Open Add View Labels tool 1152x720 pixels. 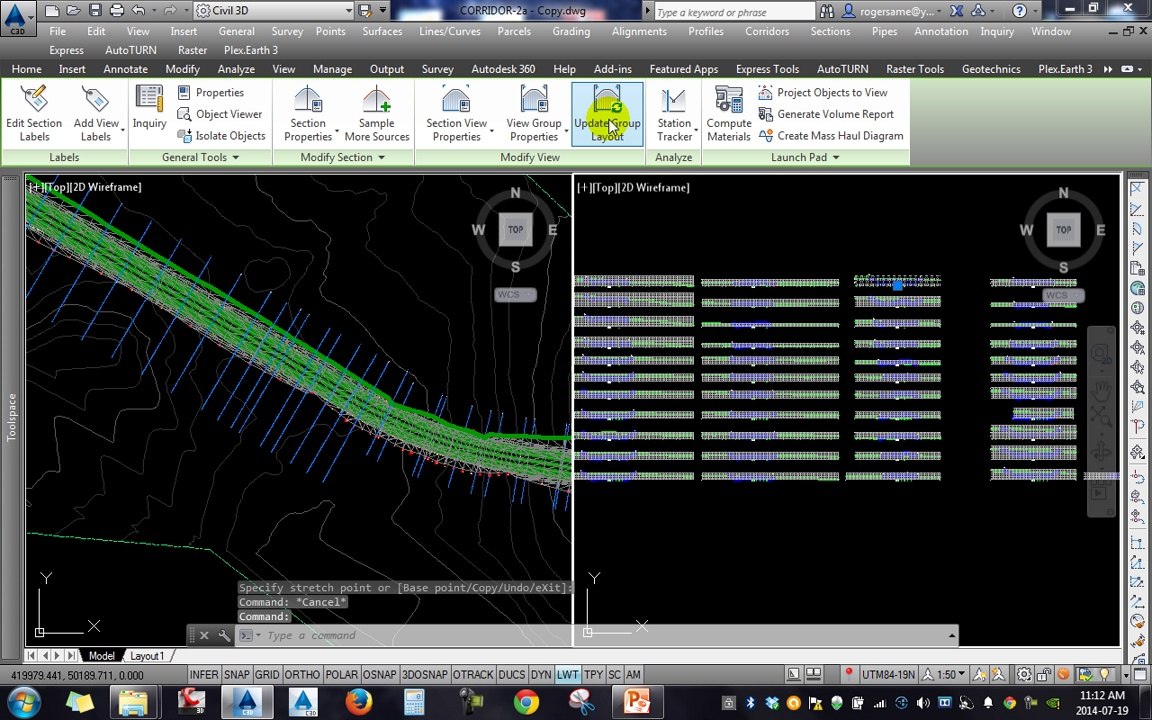click(96, 114)
